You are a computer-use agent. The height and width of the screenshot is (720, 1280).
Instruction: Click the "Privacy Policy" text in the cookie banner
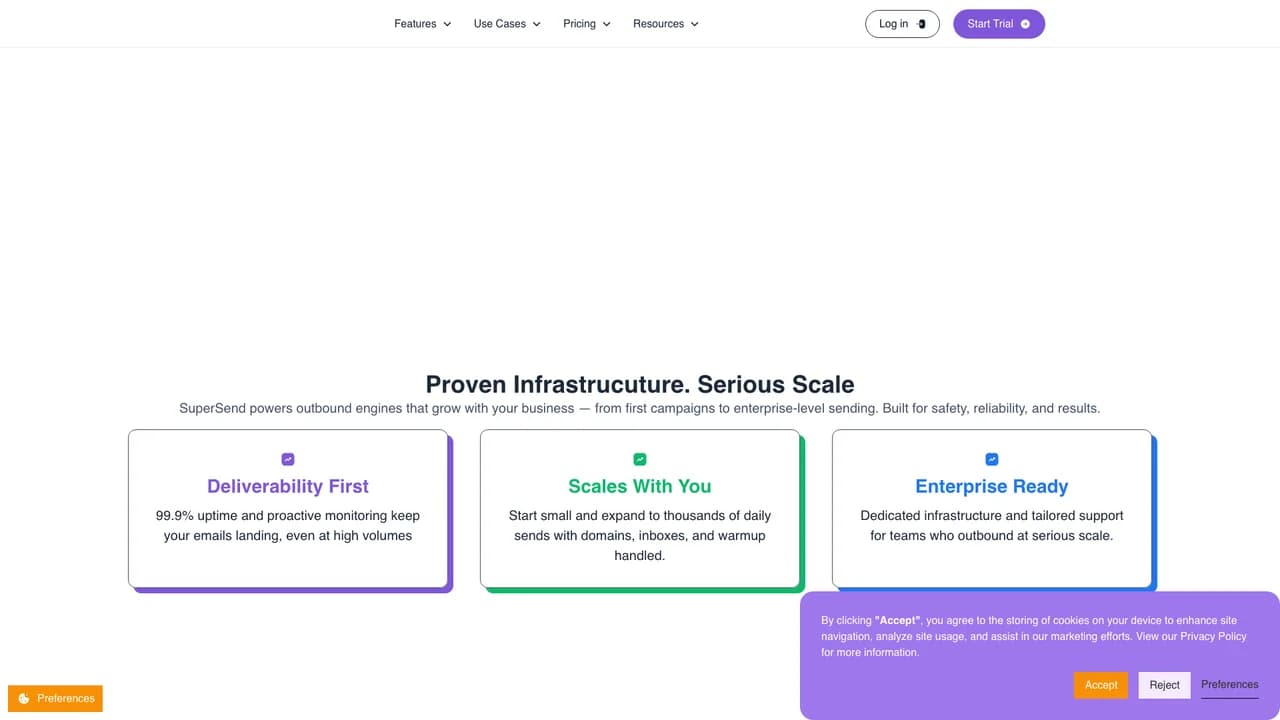click(x=1213, y=636)
